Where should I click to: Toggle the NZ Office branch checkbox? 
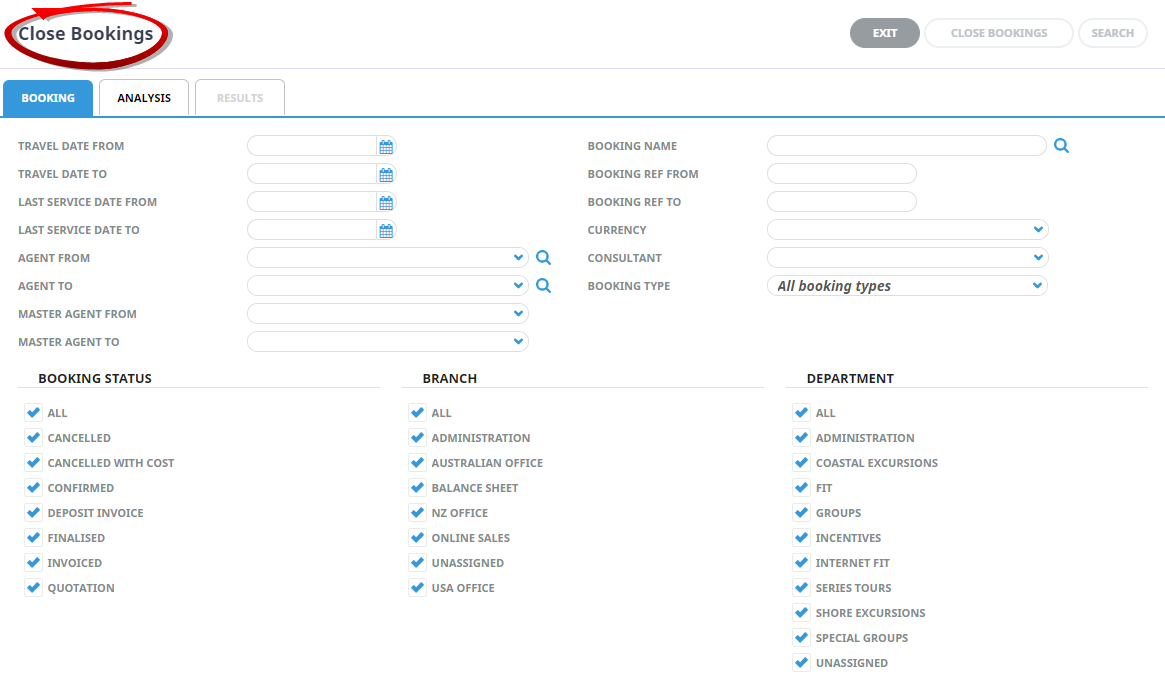coord(417,513)
